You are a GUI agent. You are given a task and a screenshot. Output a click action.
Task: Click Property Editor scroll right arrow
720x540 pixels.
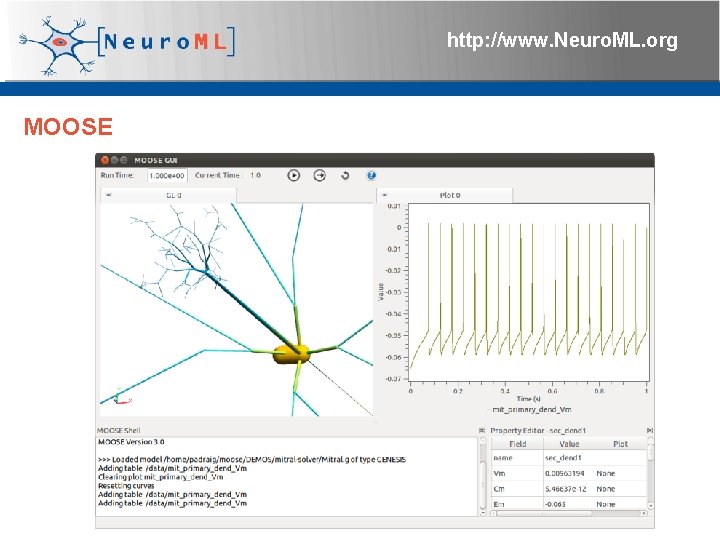coord(644,513)
